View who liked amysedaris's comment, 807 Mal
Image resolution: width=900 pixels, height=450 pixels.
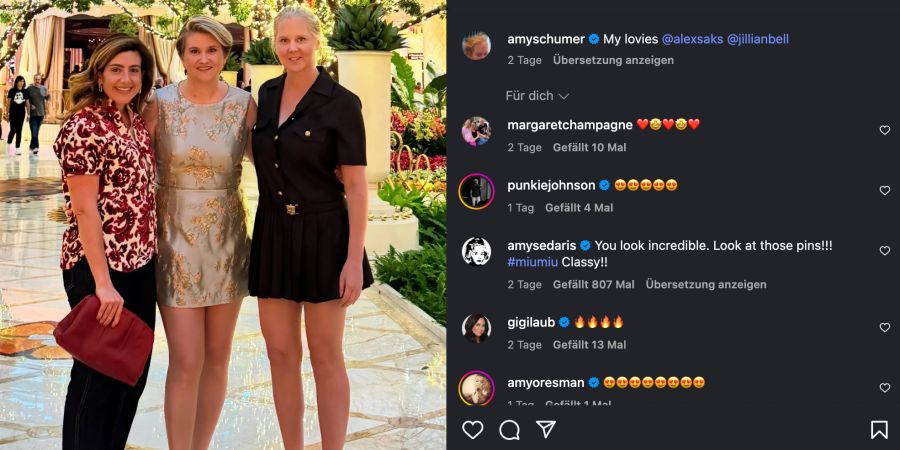593,285
